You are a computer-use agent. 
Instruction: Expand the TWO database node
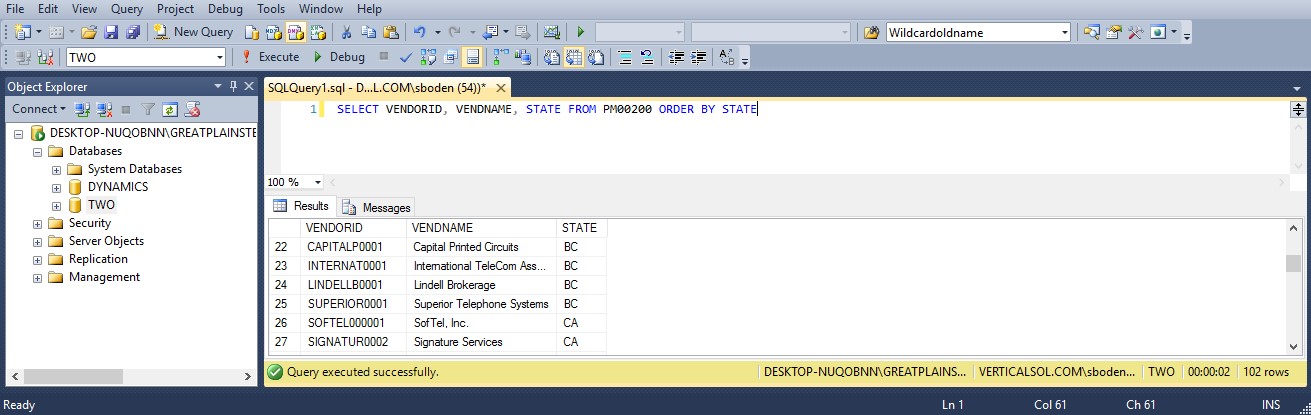tap(56, 205)
